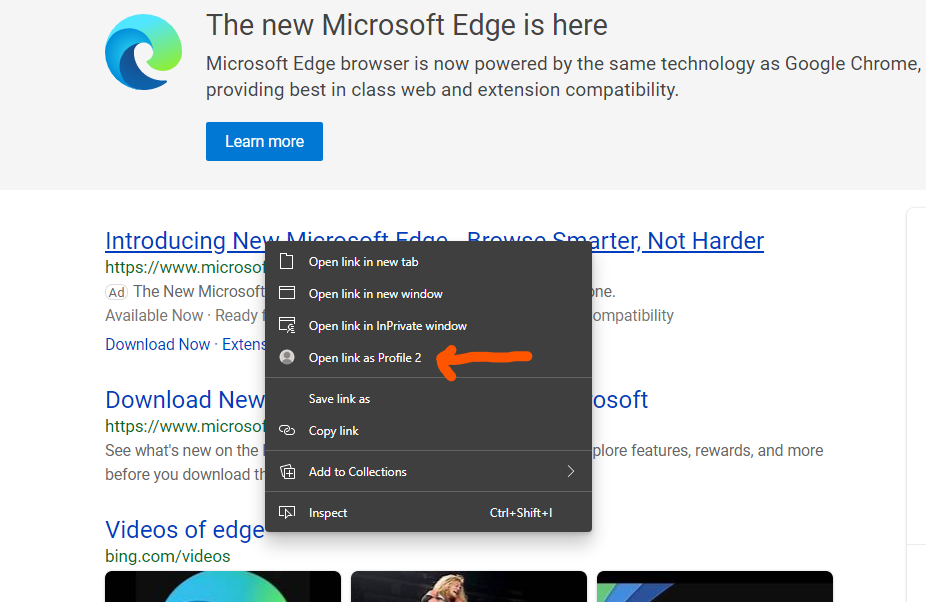Click the Ctrl+Shift+I shortcut text
This screenshot has width=926, height=602.
521,513
